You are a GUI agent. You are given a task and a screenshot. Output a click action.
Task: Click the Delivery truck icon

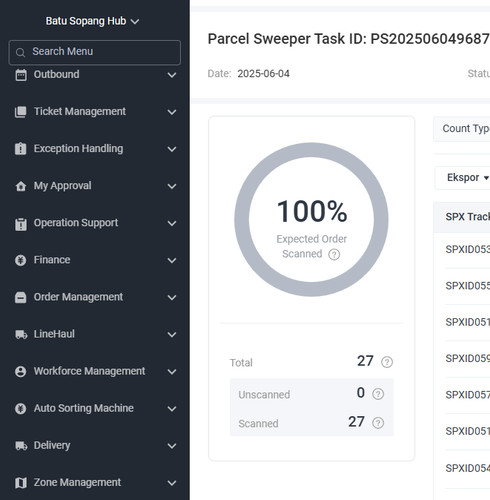(x=21, y=446)
